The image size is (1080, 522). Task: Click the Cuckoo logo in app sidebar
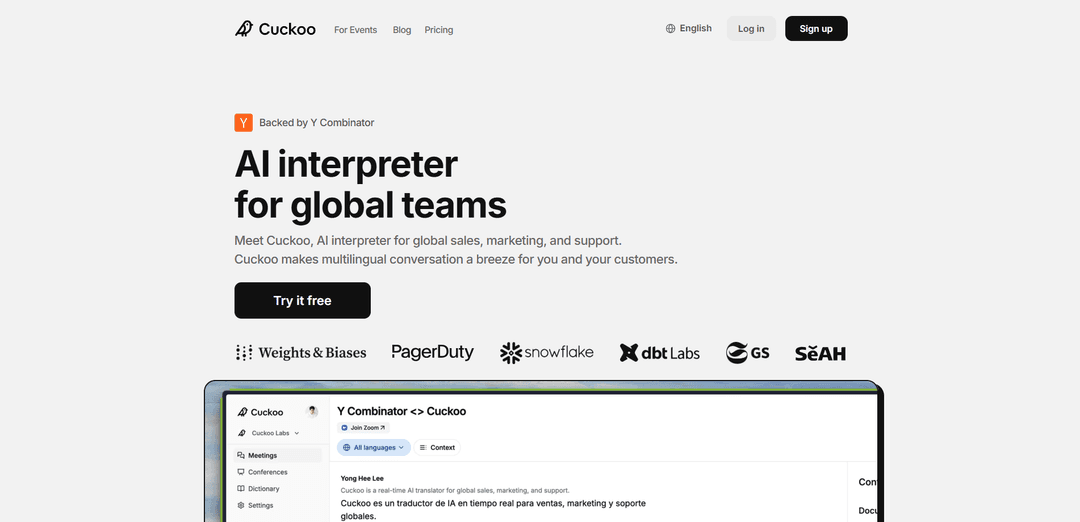(260, 412)
